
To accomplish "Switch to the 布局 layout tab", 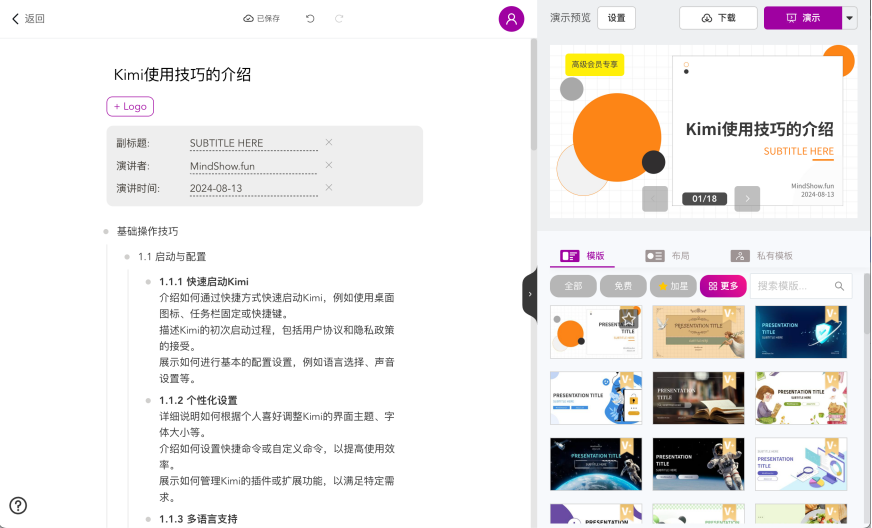I will 667,256.
